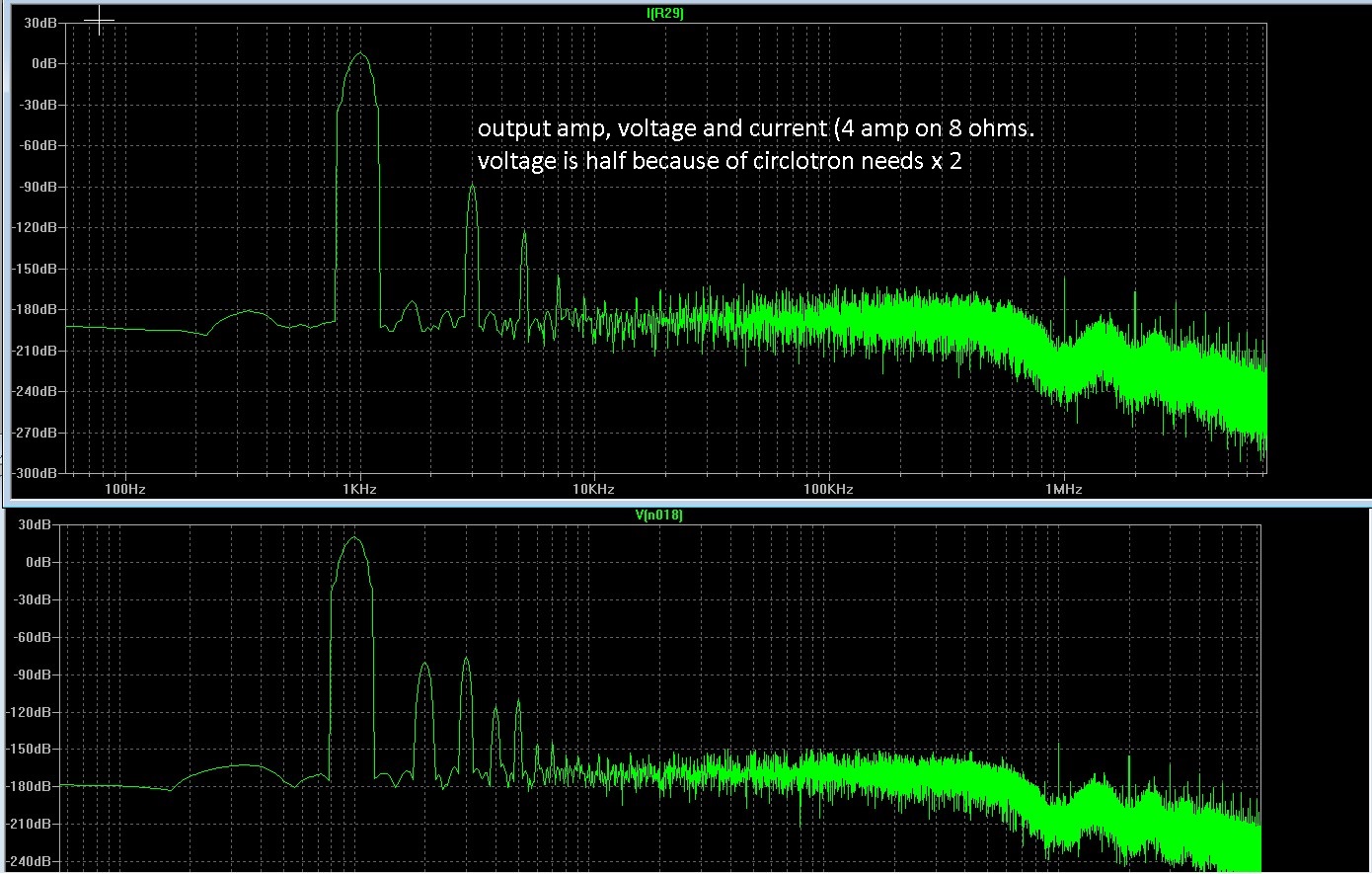Click the -90dB label in the V(n018) plot
This screenshot has height=874, width=1372.
(x=31, y=675)
